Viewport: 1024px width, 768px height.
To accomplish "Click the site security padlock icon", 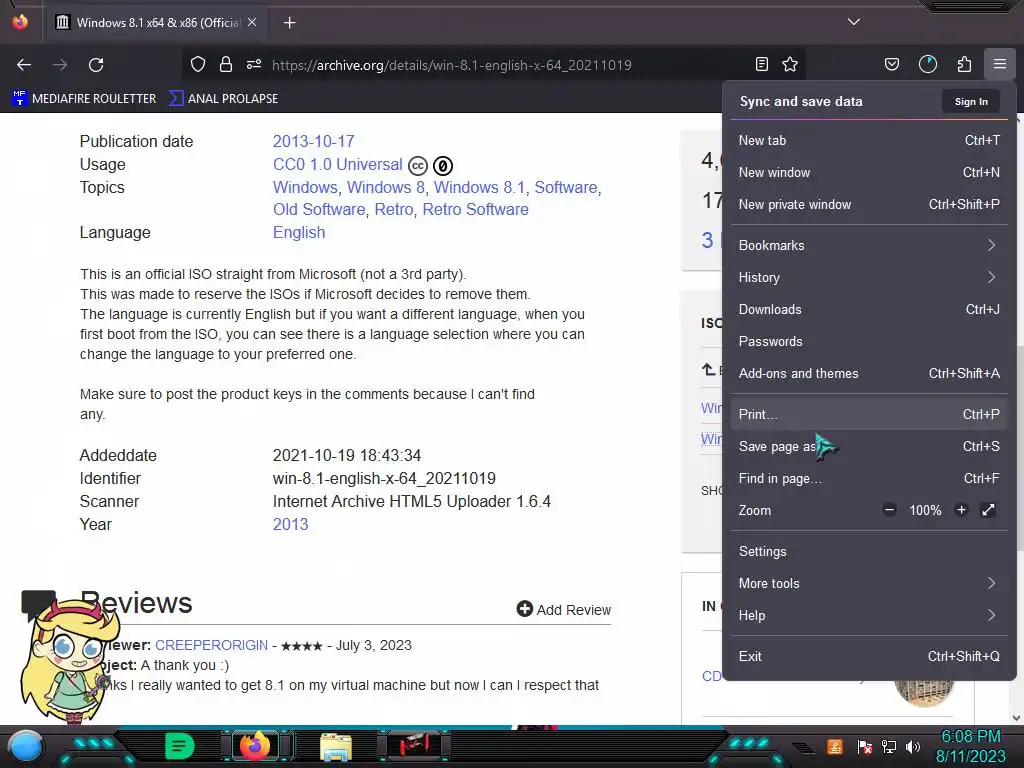I will 226,64.
